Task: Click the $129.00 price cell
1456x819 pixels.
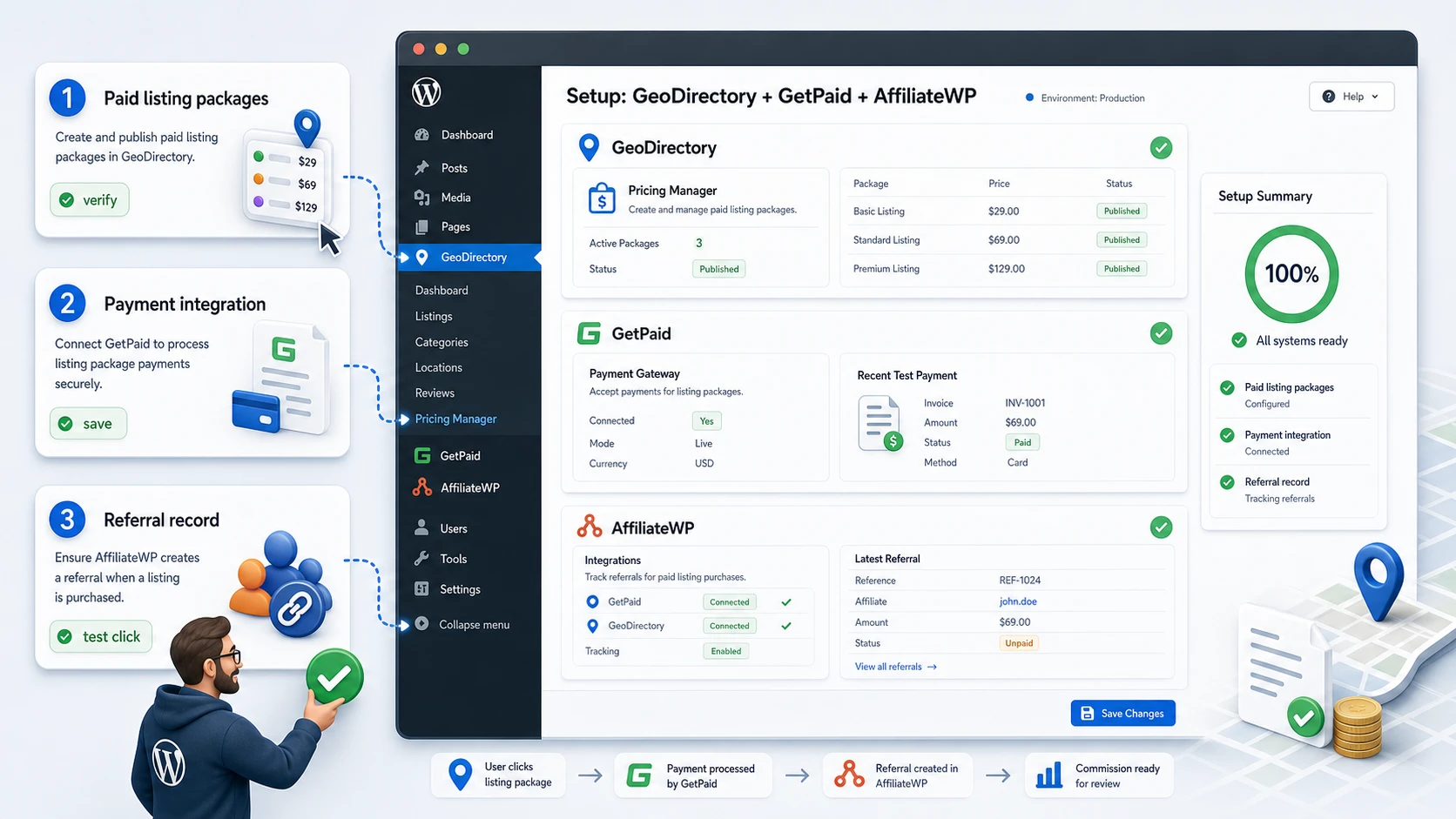Action: click(x=1007, y=269)
